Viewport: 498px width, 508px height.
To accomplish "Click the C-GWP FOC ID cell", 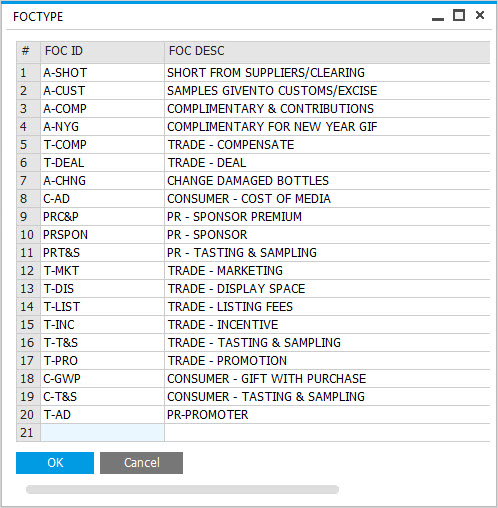I will pos(102,379).
